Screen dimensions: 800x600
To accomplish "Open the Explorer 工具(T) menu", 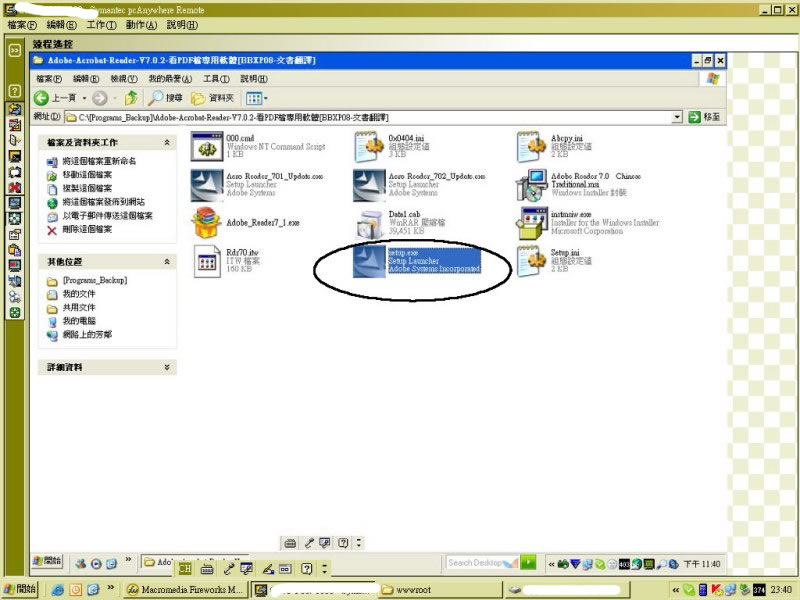I will [217, 78].
